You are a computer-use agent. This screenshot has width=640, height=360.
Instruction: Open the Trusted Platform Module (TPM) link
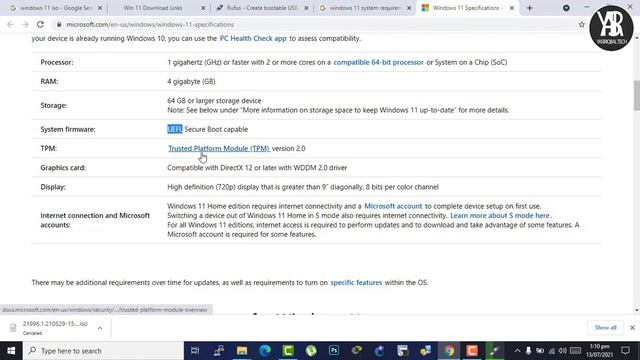[x=219, y=149]
